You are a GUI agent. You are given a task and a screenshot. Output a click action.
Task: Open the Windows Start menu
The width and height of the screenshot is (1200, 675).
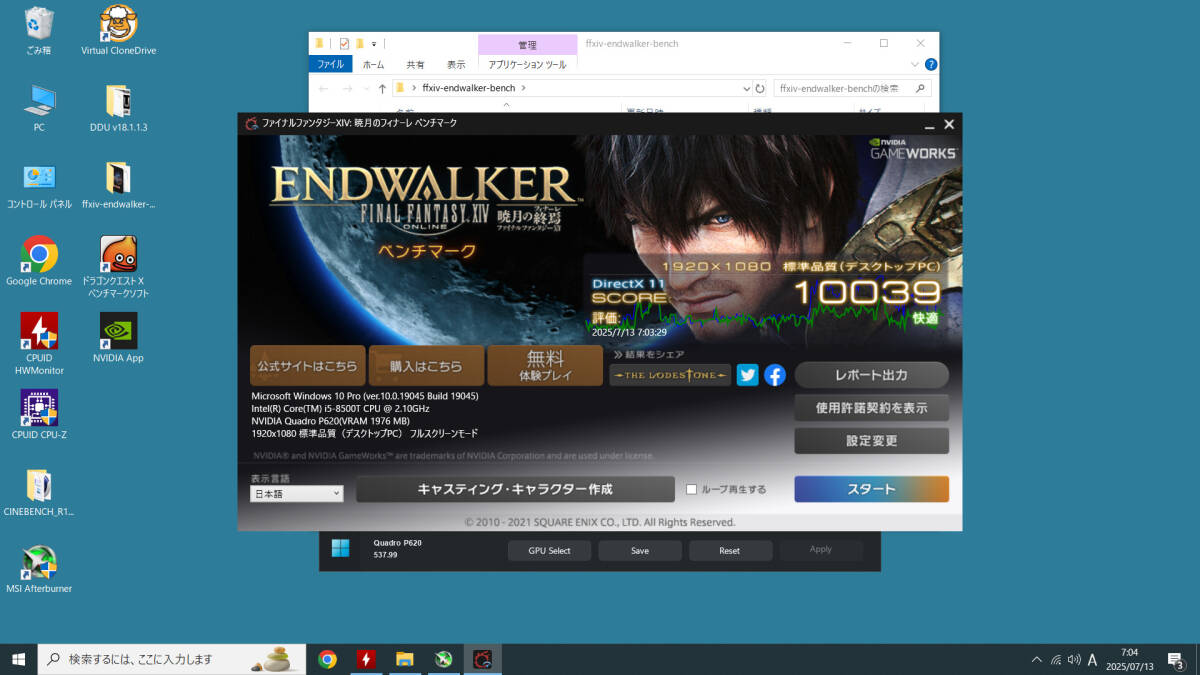18,659
